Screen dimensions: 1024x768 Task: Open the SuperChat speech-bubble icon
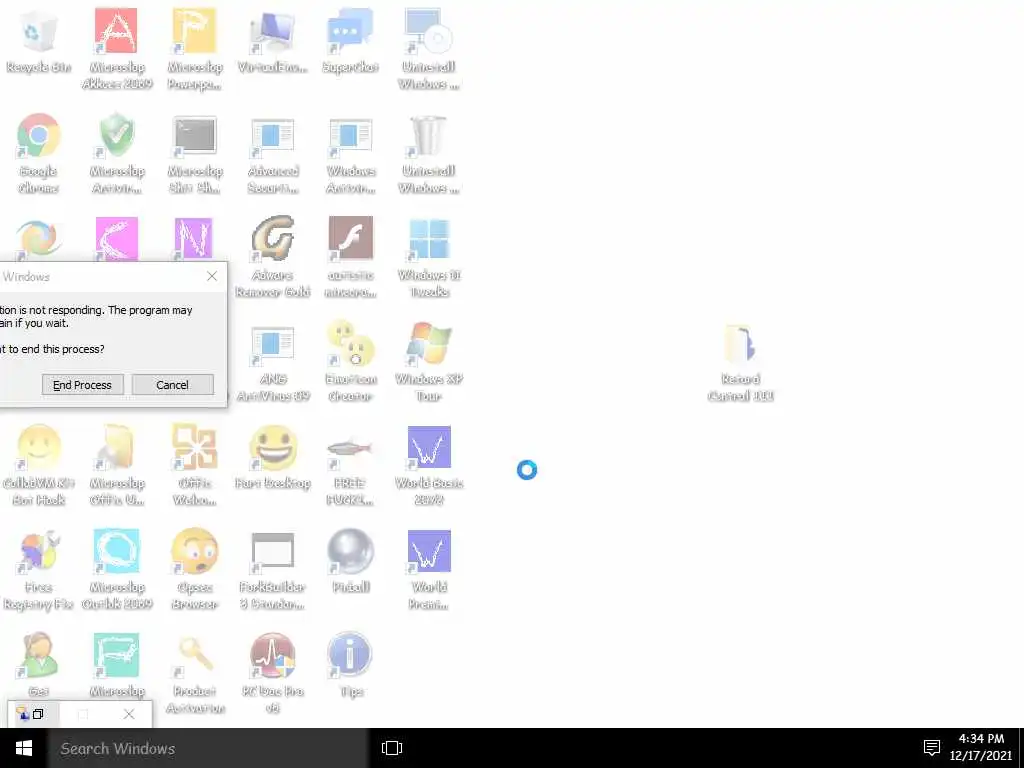[x=350, y=40]
